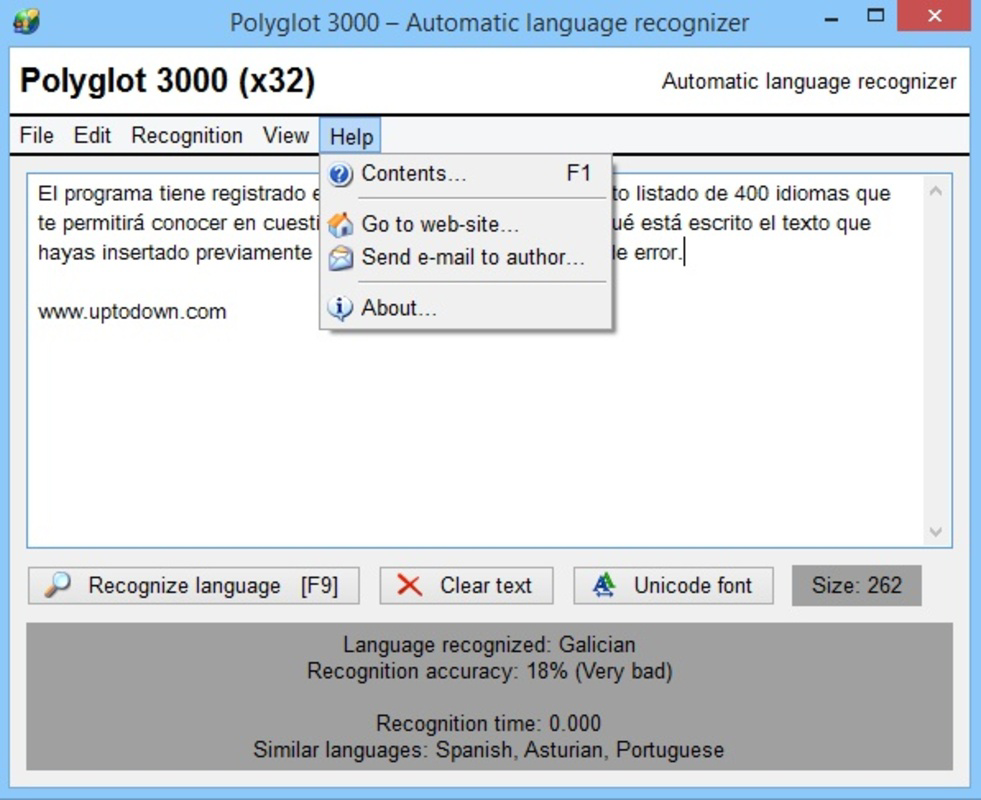Click the letter A icon on Unicode font
Screen dimensions: 981x800
[x=604, y=585]
